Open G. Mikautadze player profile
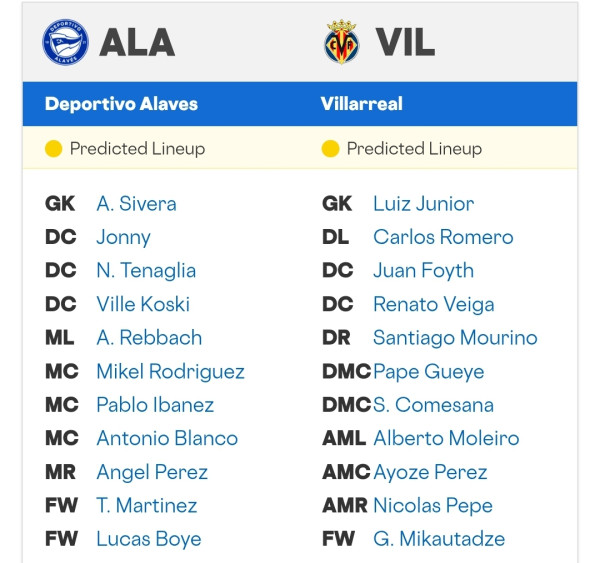Image resolution: width=600 pixels, height=563 pixels. pos(439,539)
